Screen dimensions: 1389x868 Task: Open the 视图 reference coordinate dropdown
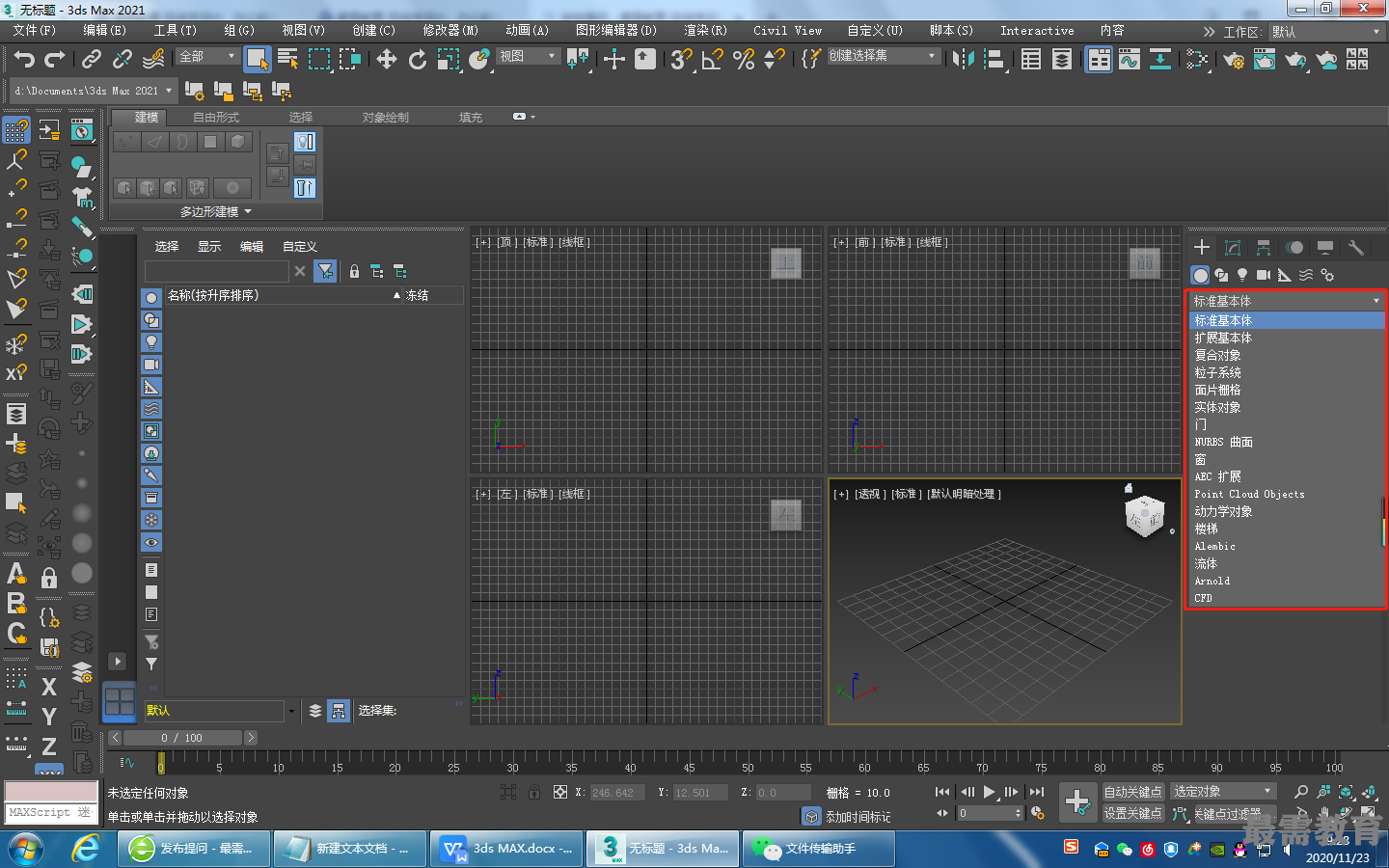click(x=528, y=56)
